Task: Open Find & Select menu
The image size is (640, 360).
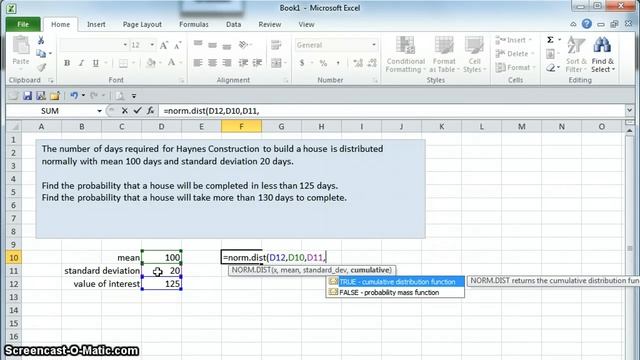Action: click(x=602, y=54)
